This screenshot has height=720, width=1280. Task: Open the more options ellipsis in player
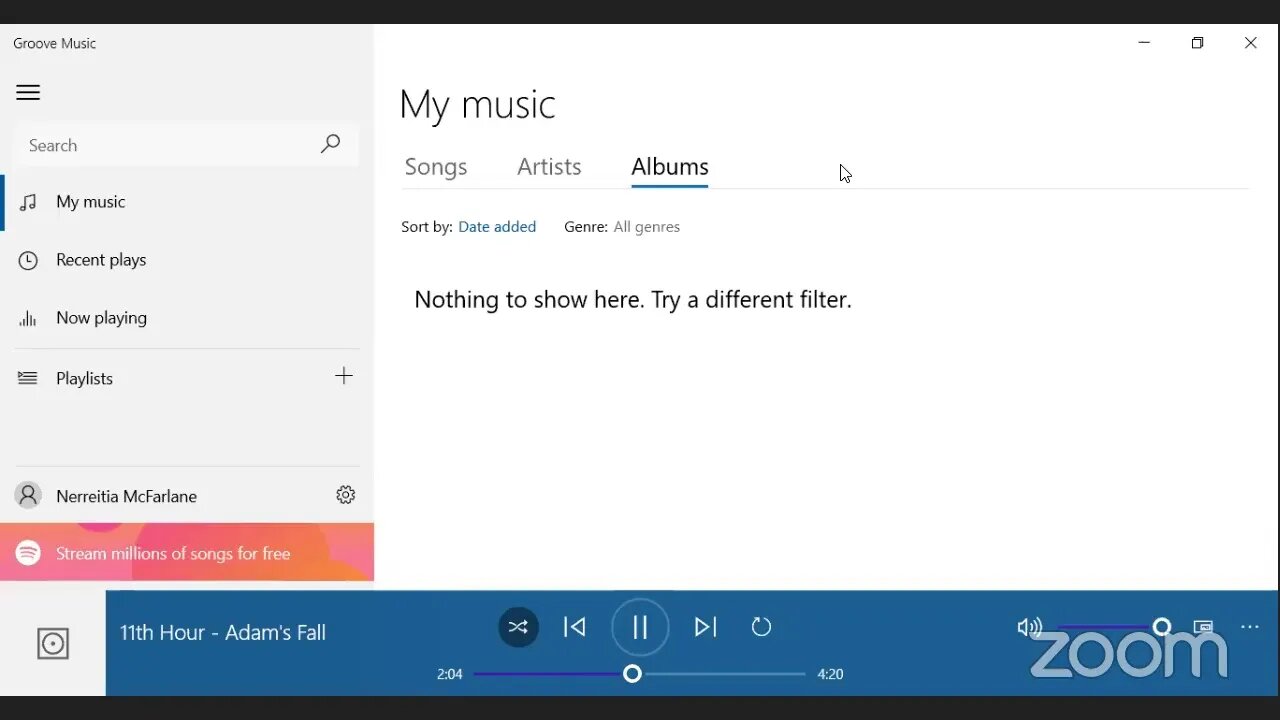click(x=1250, y=627)
